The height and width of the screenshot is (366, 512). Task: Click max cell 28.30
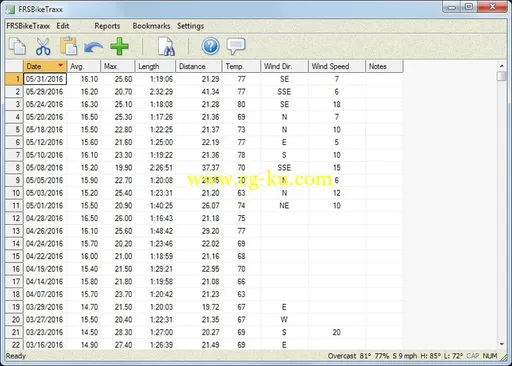pyautogui.click(x=118, y=332)
